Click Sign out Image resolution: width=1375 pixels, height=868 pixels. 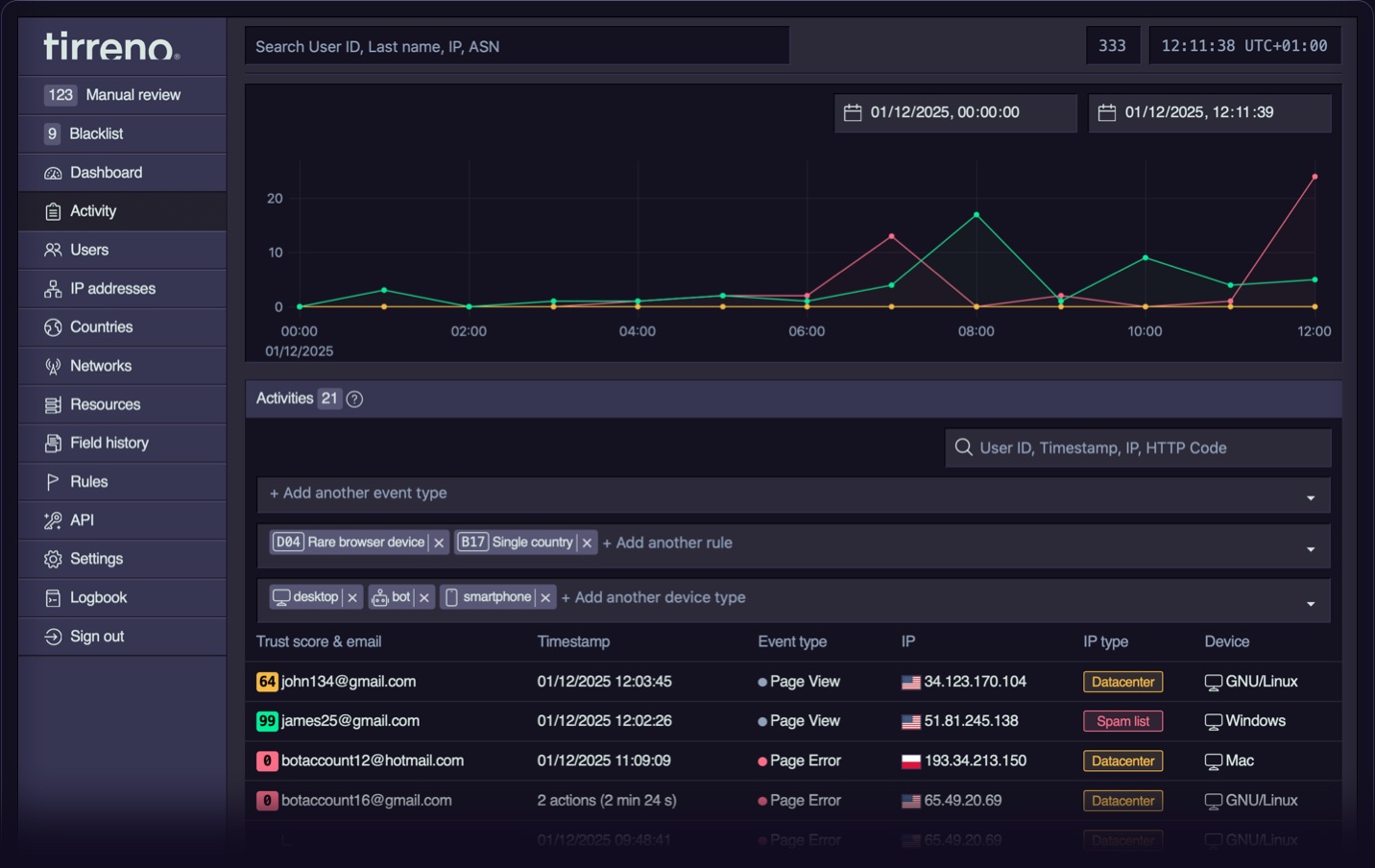coord(97,636)
